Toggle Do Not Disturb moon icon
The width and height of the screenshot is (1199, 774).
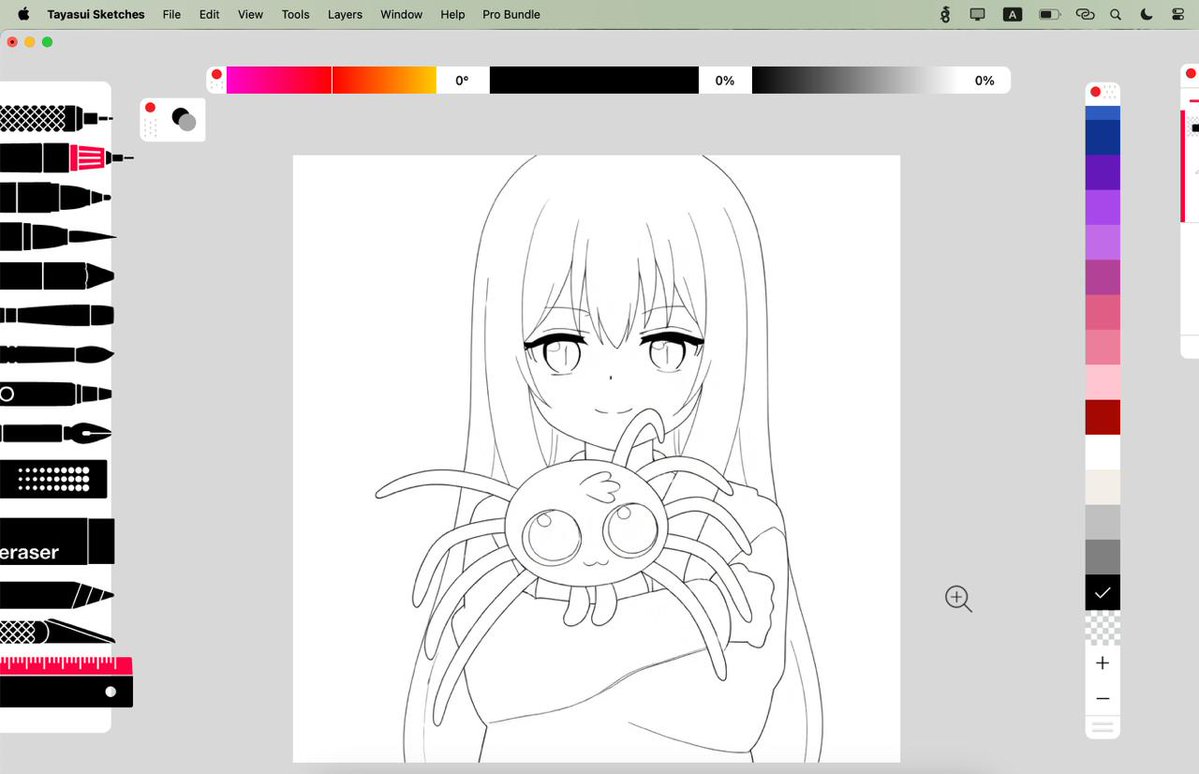[1146, 15]
